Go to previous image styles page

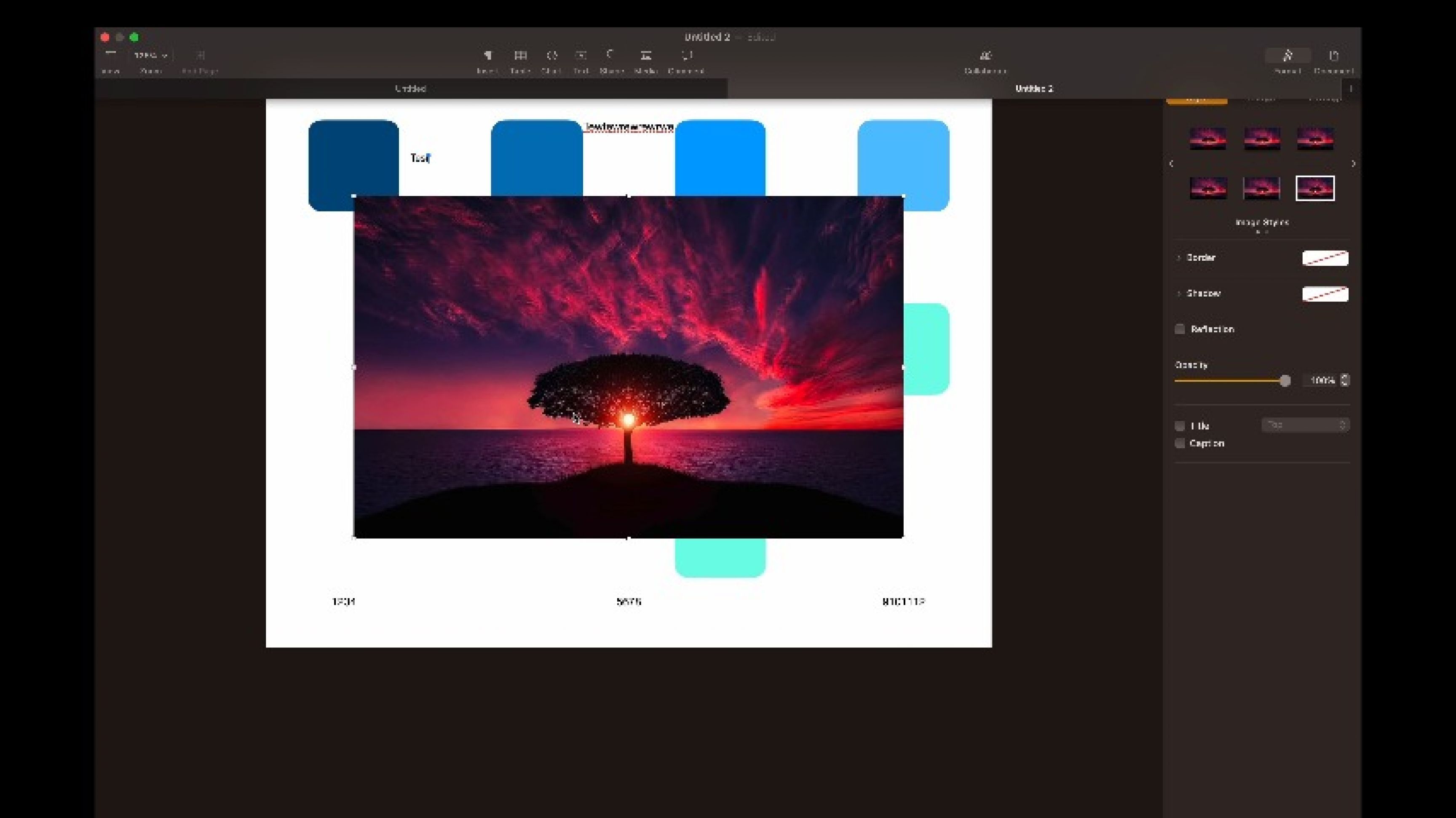point(1171,163)
